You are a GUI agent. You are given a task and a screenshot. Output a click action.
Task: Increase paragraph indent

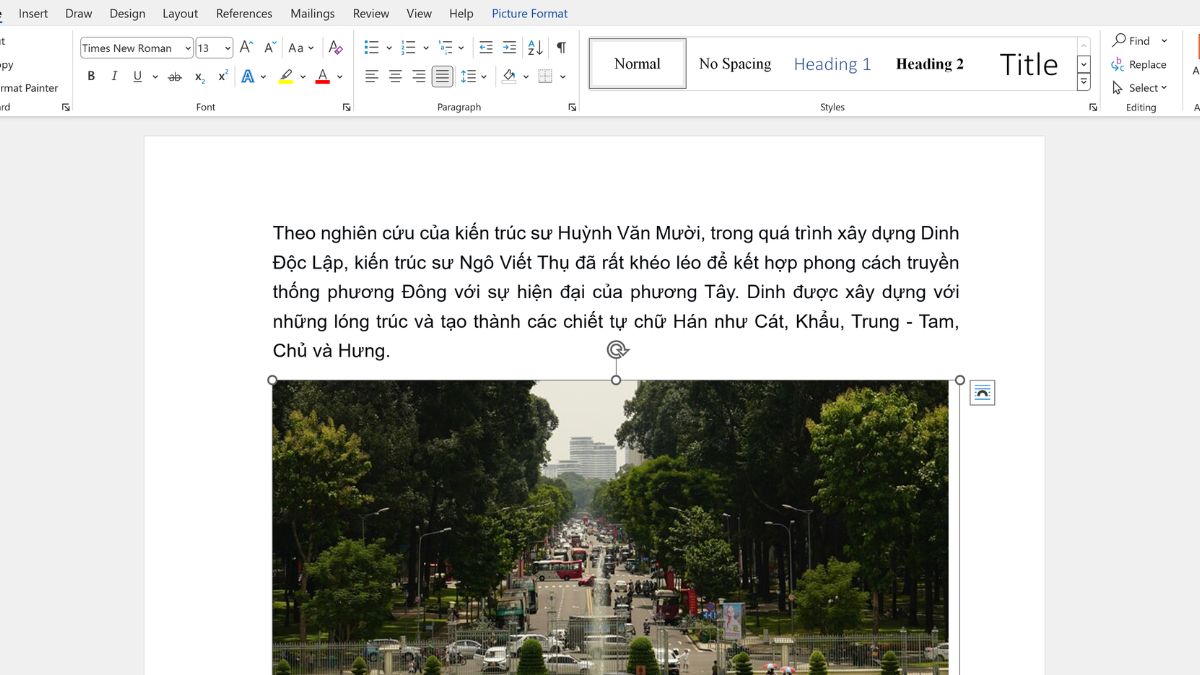coord(509,47)
